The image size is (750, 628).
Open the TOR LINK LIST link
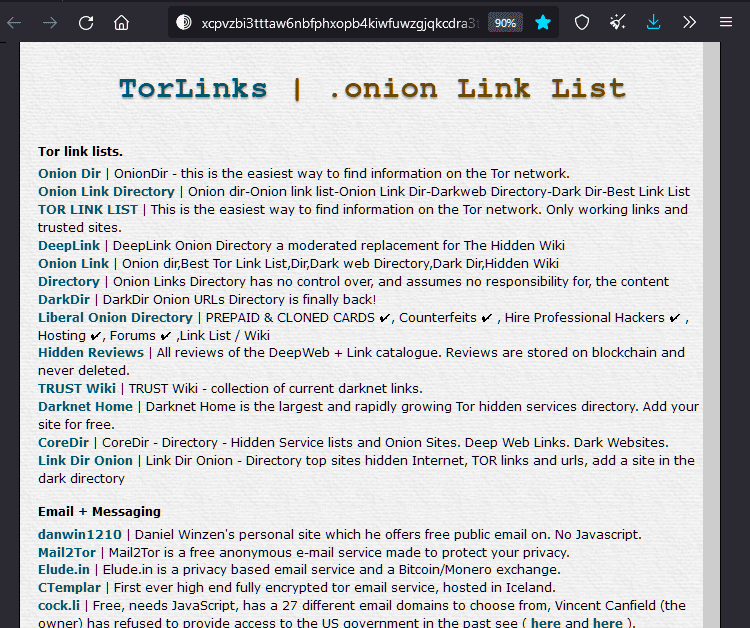pos(88,209)
